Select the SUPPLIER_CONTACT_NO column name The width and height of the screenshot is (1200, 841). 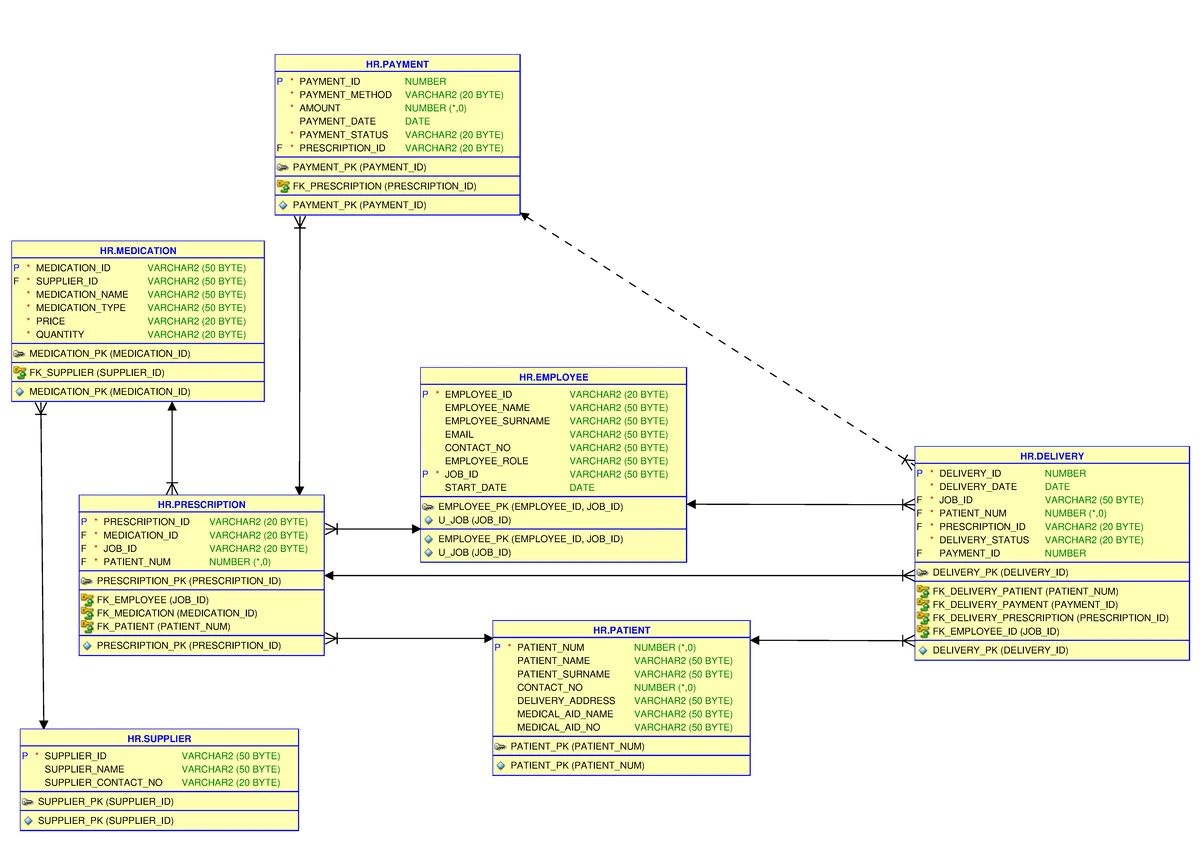(104, 782)
